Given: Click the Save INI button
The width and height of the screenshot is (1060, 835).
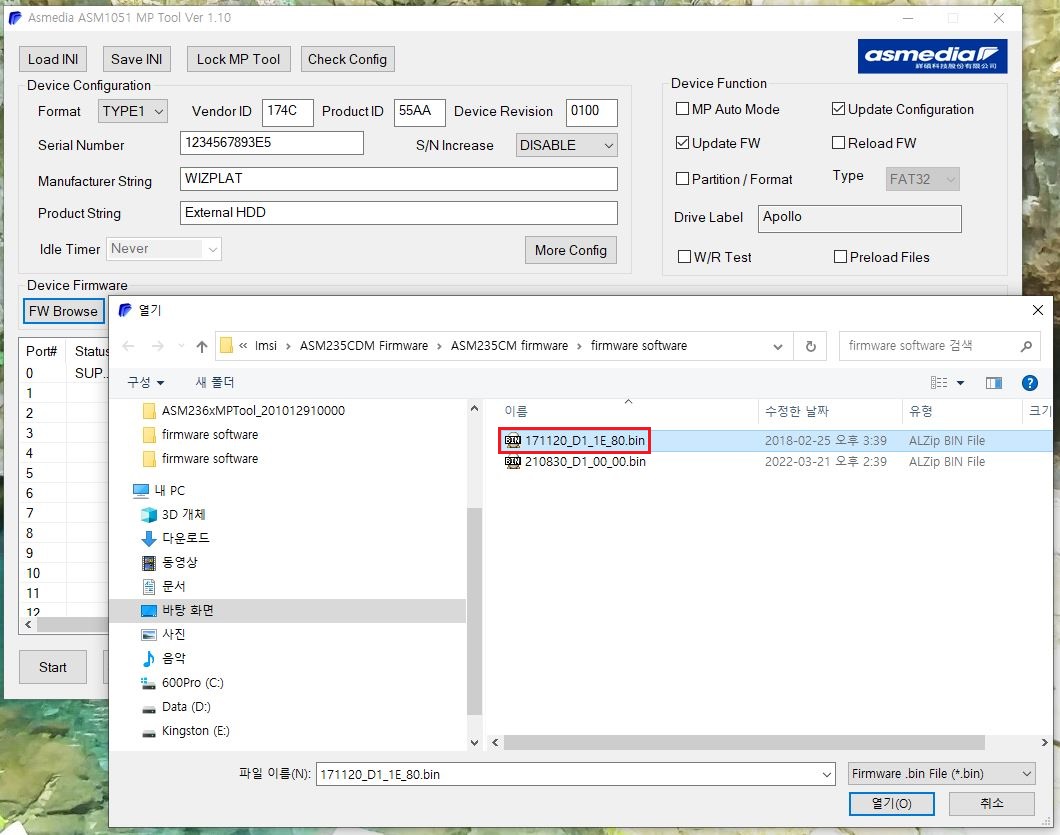Looking at the screenshot, I should pyautogui.click(x=137, y=59).
